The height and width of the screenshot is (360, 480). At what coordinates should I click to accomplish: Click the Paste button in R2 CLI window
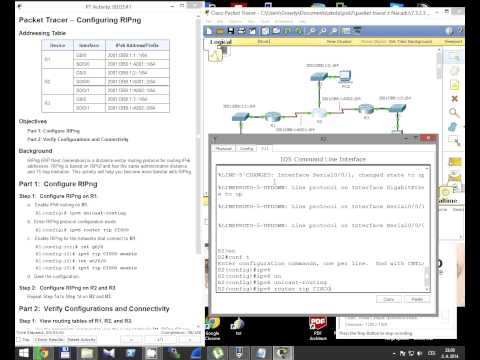point(417,299)
